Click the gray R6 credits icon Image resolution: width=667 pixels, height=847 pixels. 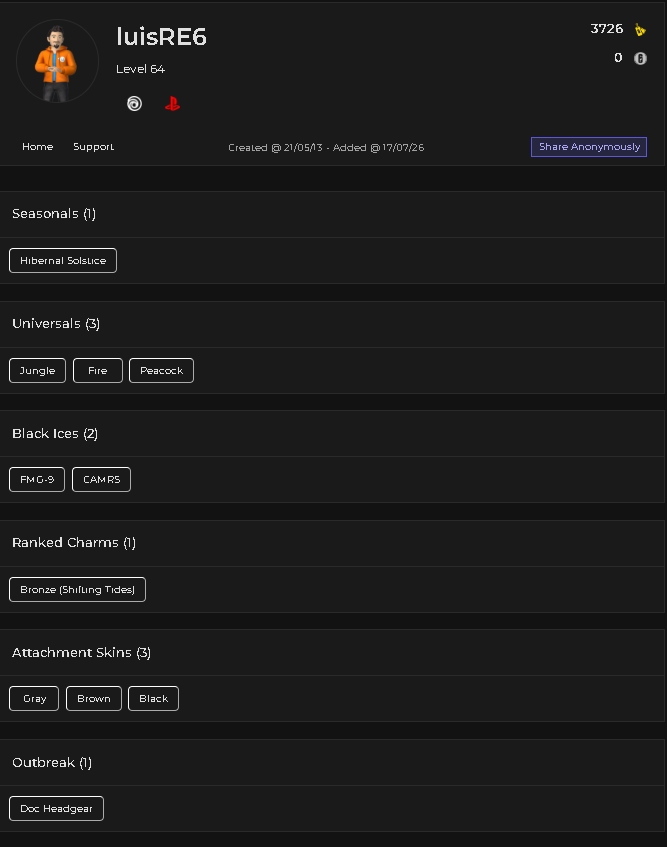pyautogui.click(x=640, y=58)
